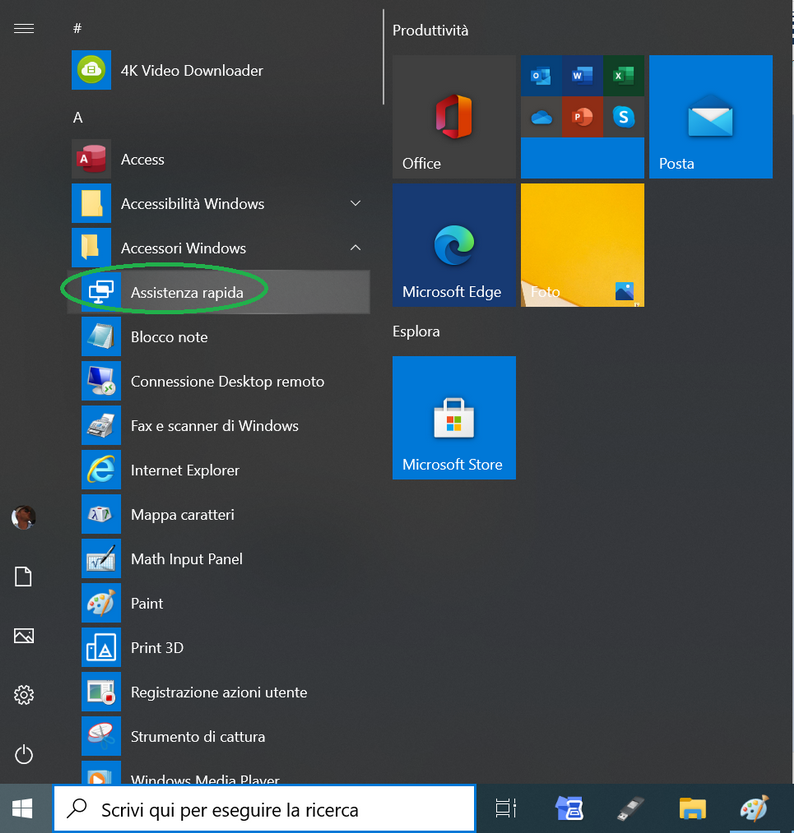Launch Access from the app list

pos(220,159)
